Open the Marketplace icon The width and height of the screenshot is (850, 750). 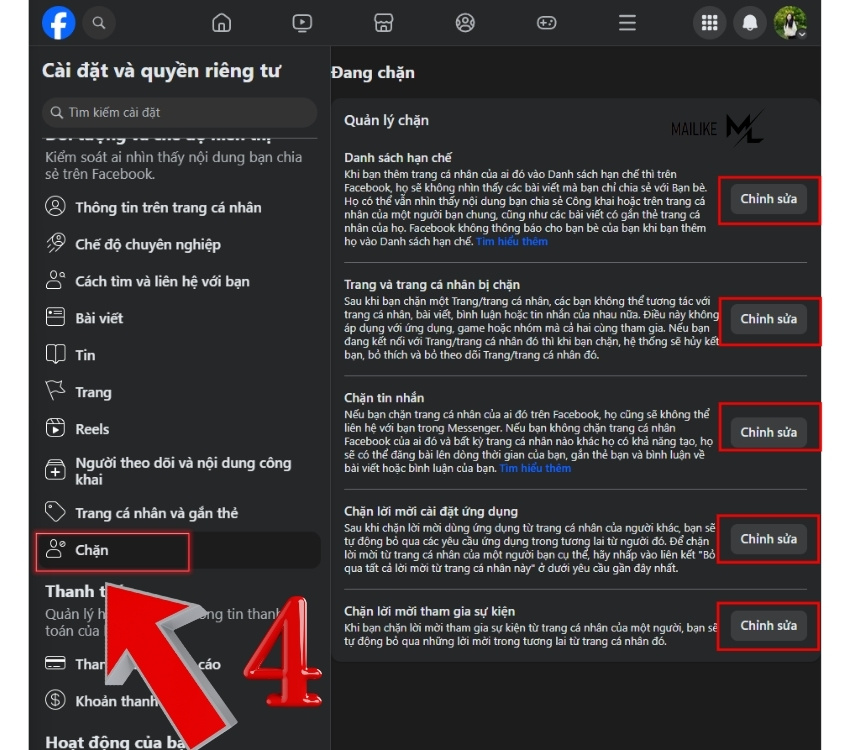click(383, 23)
